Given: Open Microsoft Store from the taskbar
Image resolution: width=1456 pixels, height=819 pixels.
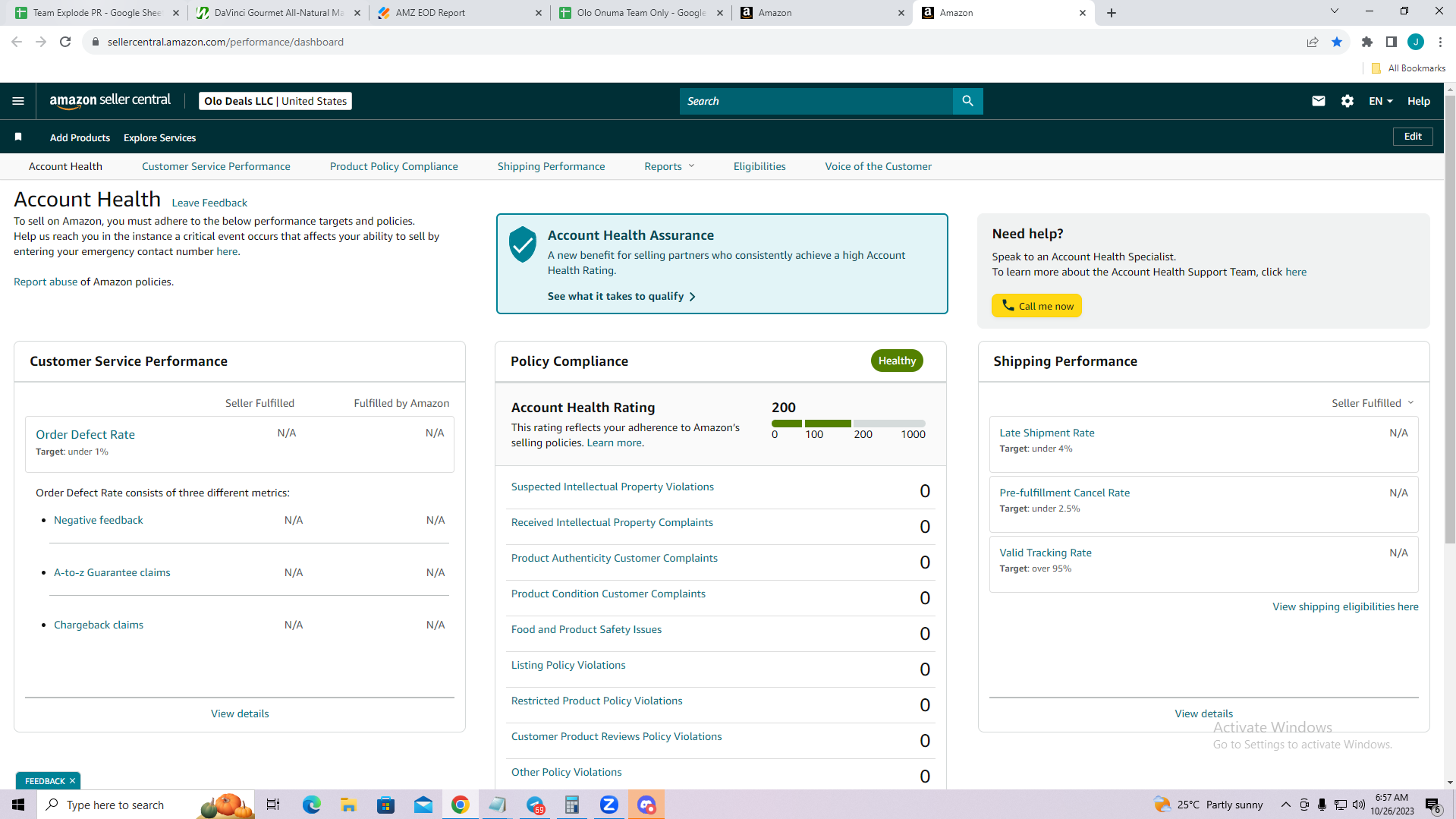Looking at the screenshot, I should pos(386,805).
